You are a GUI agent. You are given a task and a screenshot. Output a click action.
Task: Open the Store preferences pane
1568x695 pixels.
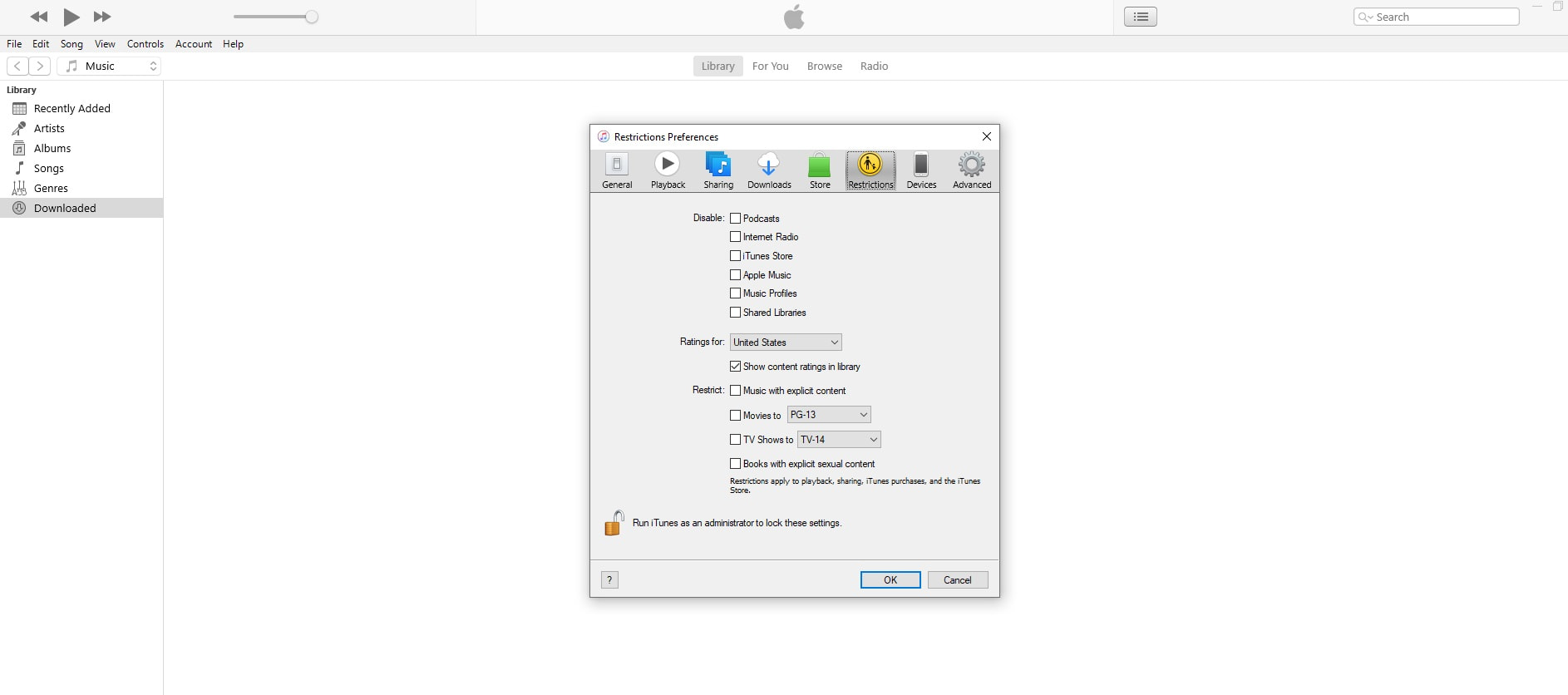tap(820, 170)
